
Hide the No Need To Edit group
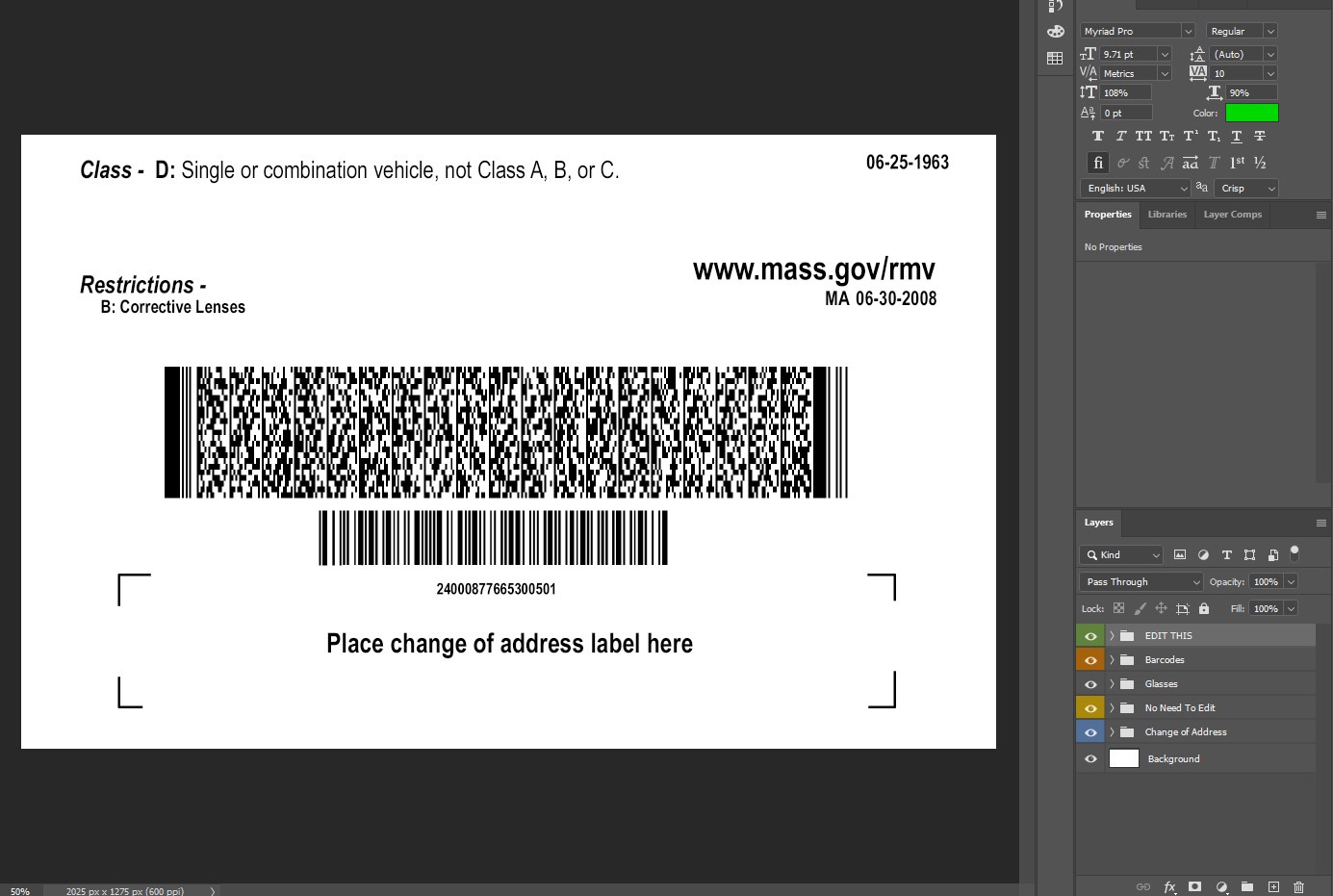click(1090, 708)
